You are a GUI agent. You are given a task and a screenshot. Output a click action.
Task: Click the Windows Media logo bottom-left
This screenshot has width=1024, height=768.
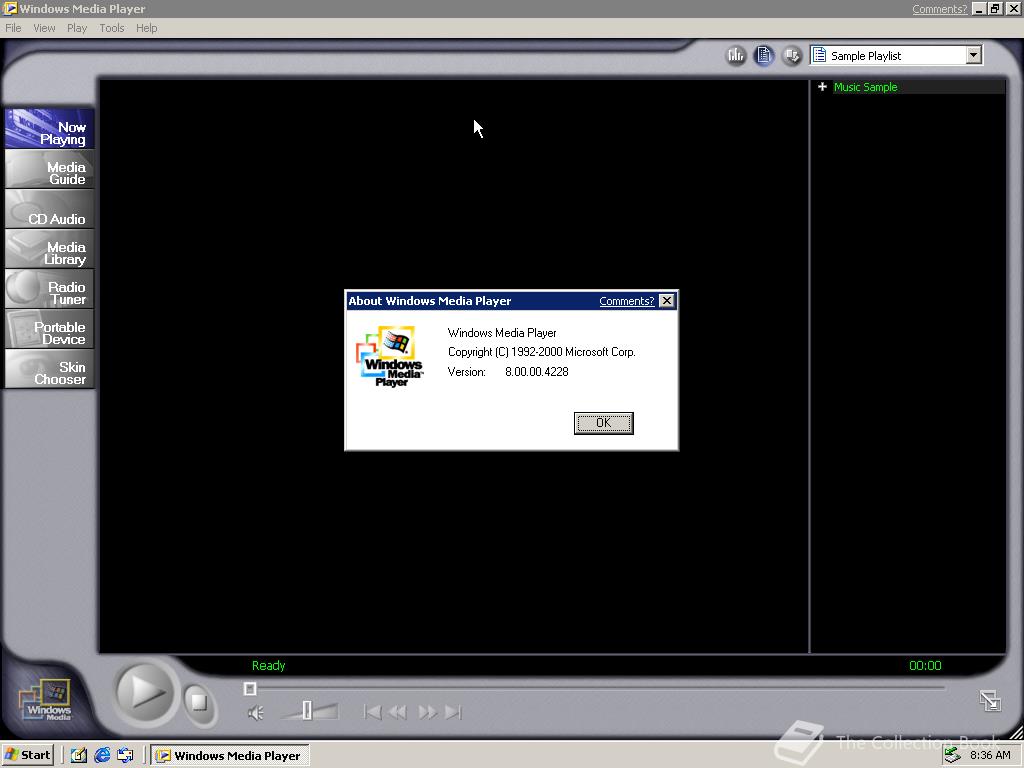[x=45, y=701]
